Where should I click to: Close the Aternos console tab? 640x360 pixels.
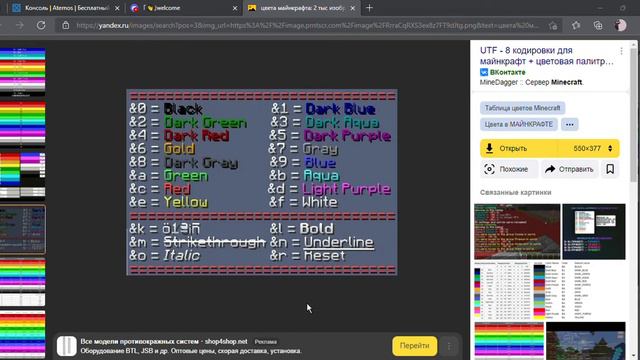tap(117, 8)
